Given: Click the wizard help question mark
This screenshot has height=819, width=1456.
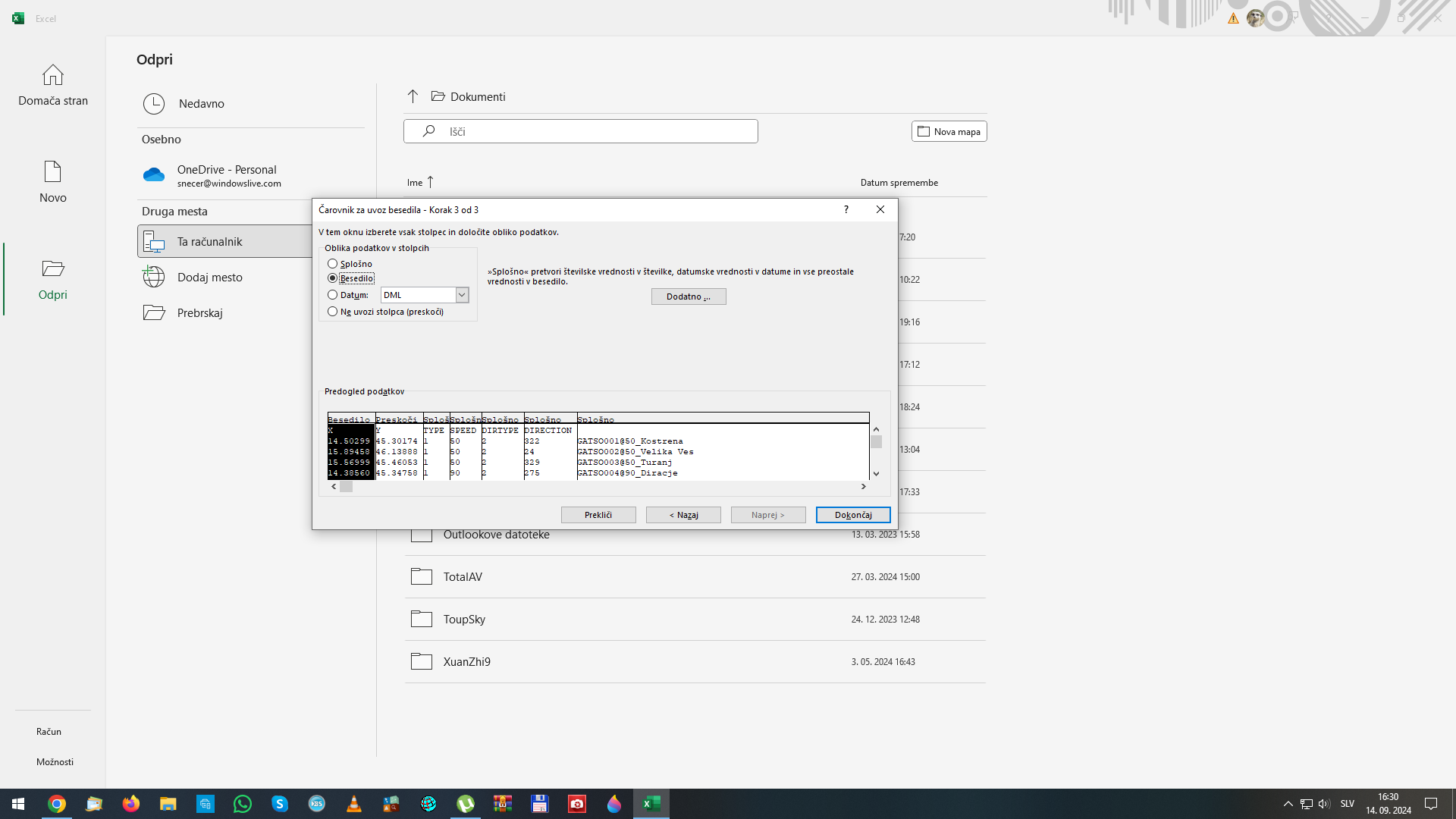Looking at the screenshot, I should pos(846,209).
